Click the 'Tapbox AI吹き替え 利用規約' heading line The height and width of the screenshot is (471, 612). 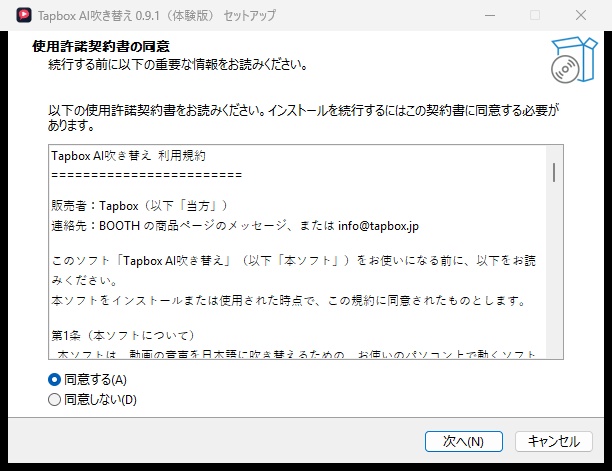[x=128, y=156]
